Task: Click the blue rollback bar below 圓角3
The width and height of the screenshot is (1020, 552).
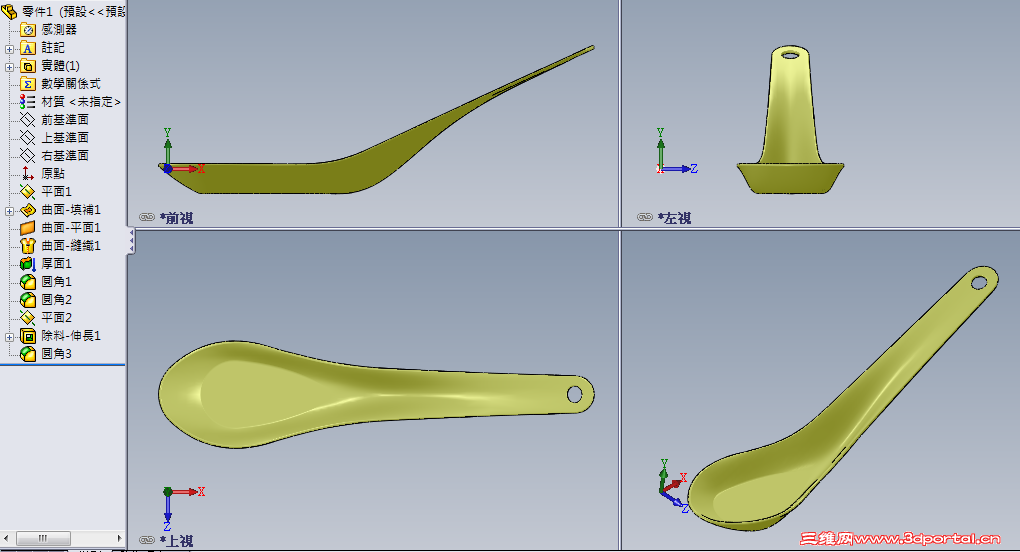Action: pyautogui.click(x=62, y=365)
